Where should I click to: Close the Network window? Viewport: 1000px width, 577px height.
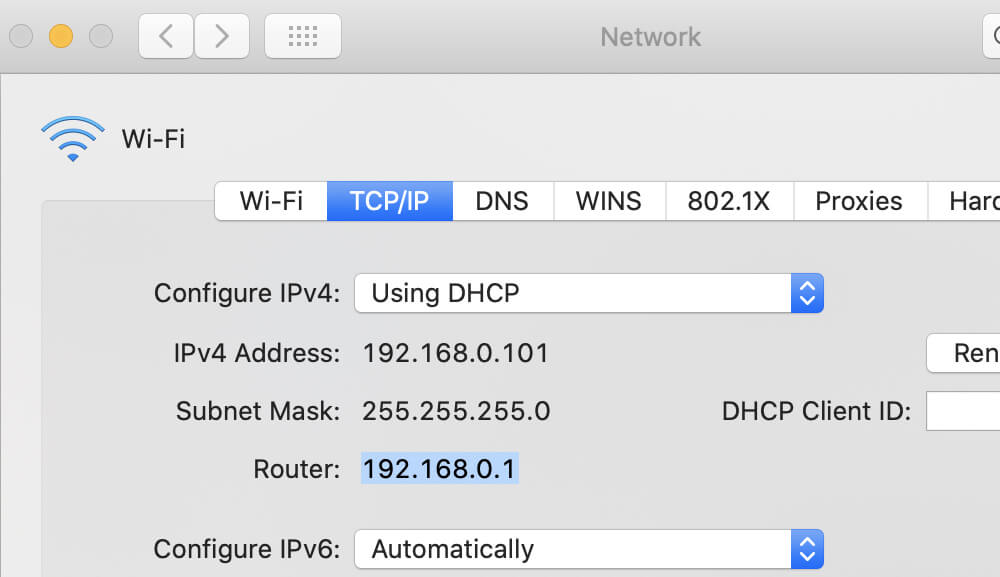(21, 37)
